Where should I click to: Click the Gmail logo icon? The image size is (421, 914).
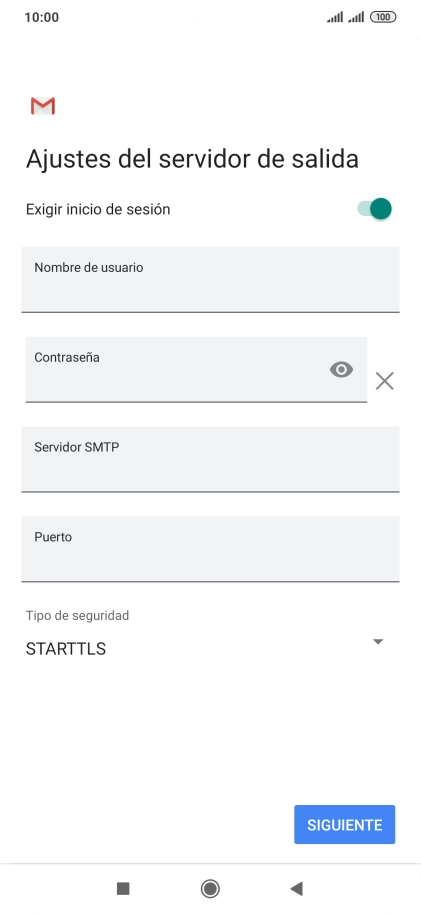pos(43,106)
